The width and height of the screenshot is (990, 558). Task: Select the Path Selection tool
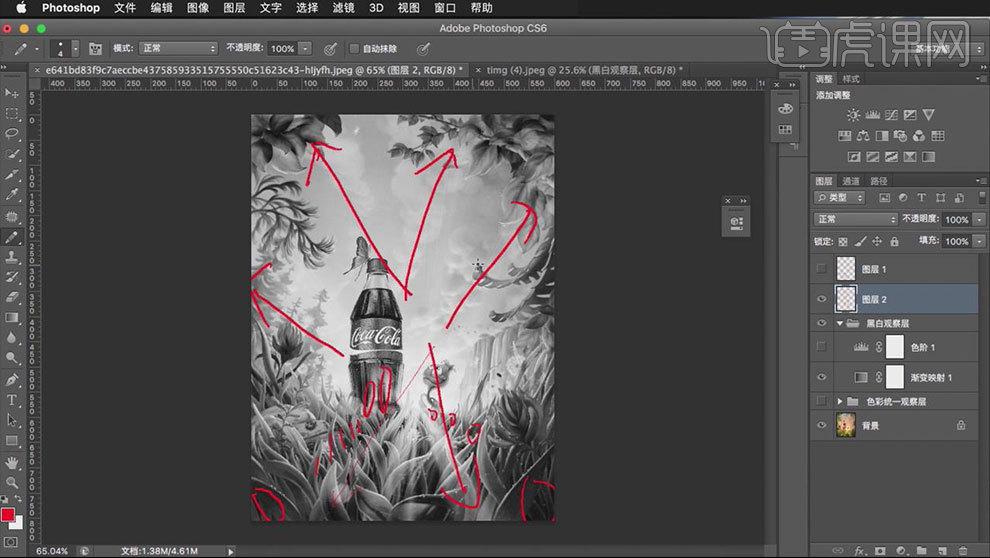[11, 420]
